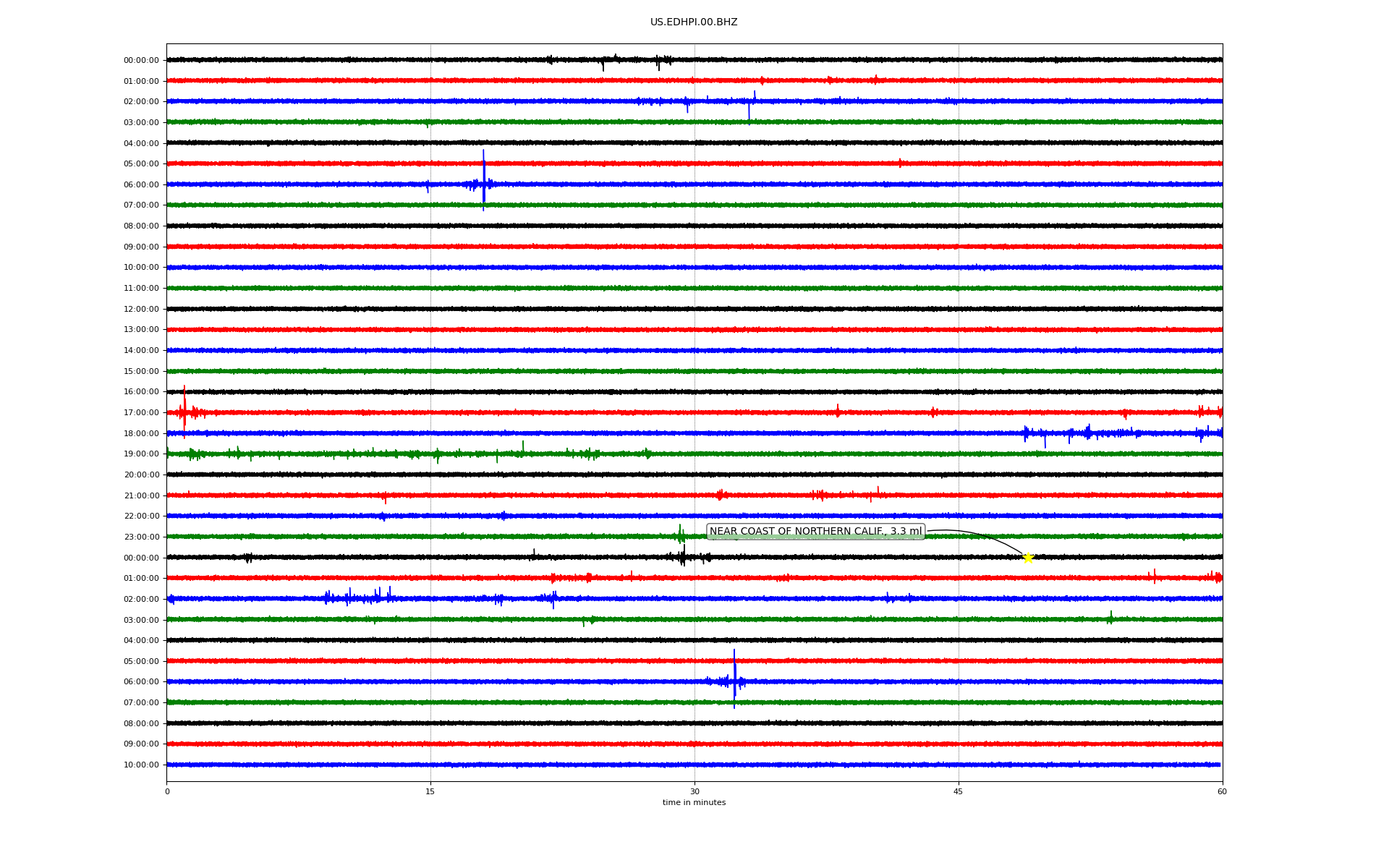The width and height of the screenshot is (1389, 868).
Task: Click the 45 minute x-axis tick label
Action: [959, 791]
